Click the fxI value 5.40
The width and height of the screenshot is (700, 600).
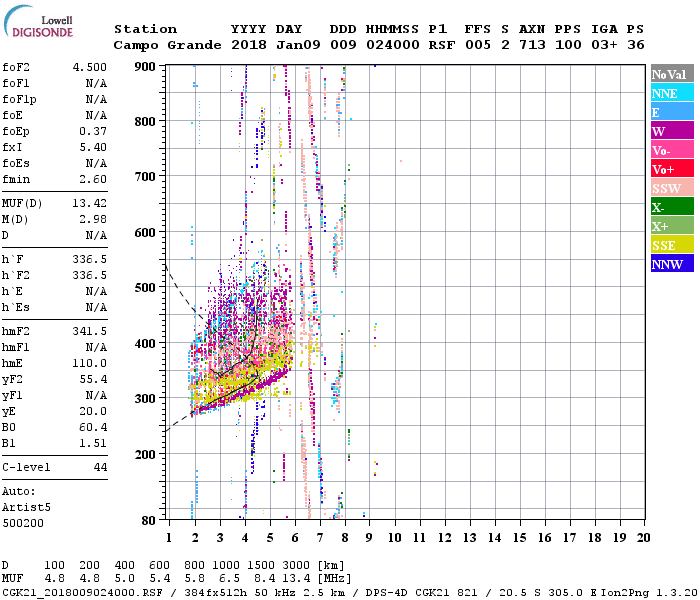click(x=93, y=147)
